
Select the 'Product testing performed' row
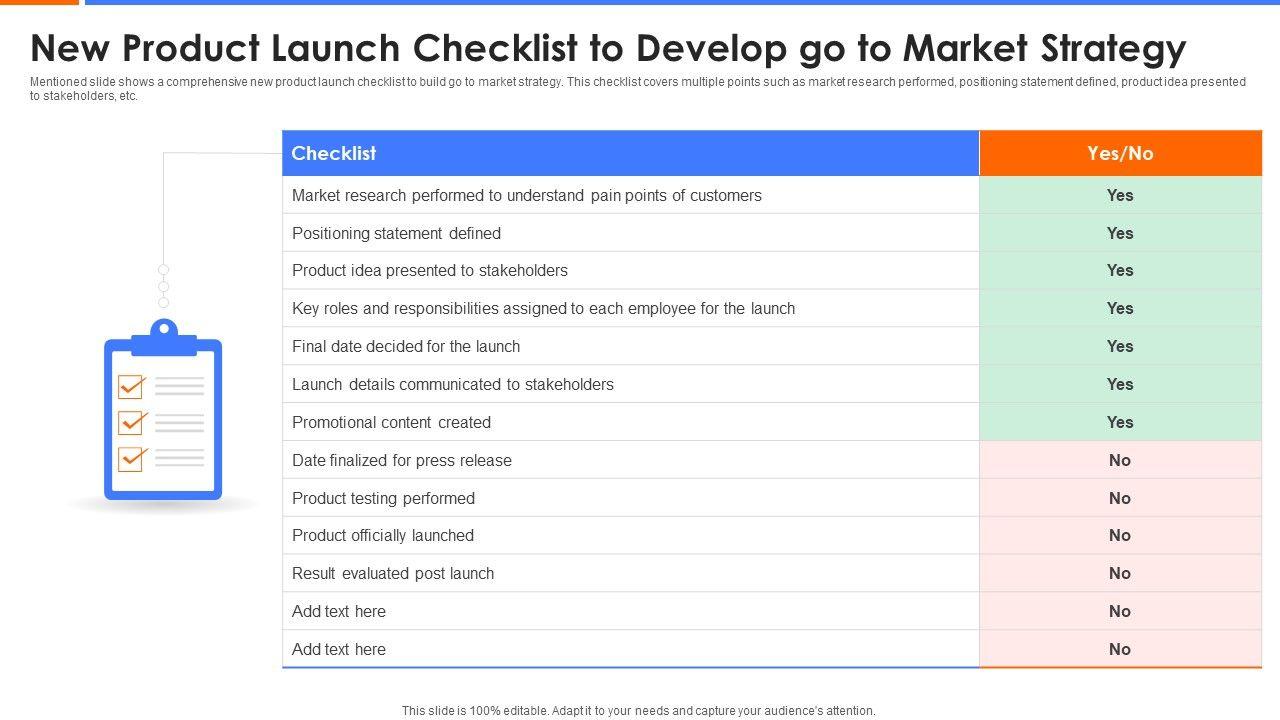click(x=384, y=498)
